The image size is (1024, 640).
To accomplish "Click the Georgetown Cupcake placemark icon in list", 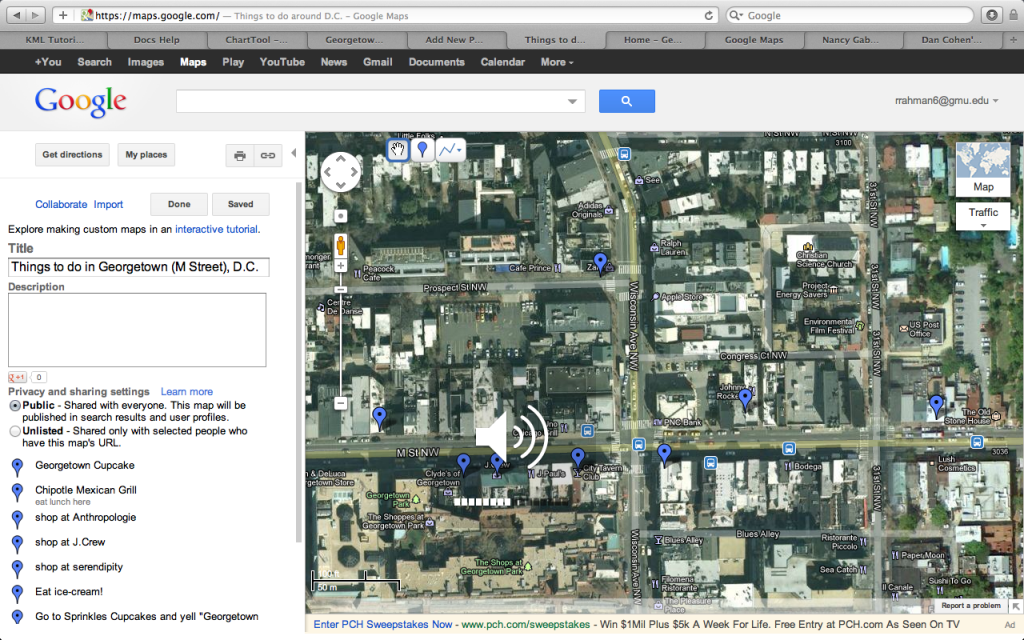I will point(18,466).
